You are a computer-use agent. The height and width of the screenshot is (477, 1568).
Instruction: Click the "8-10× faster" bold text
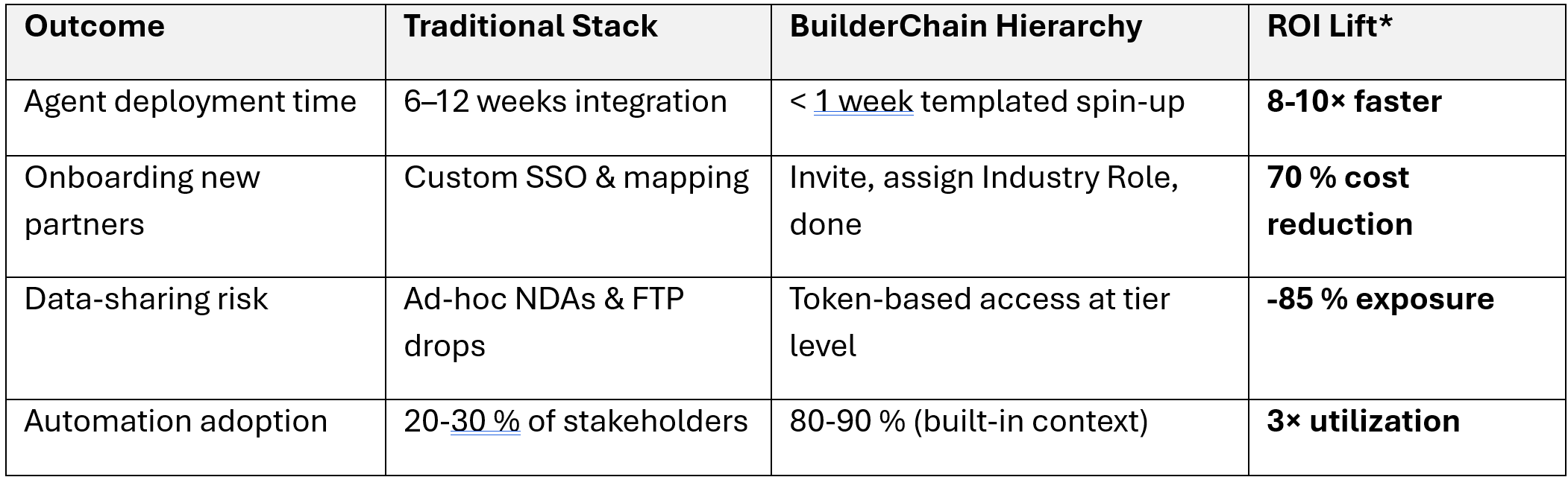(x=1354, y=102)
